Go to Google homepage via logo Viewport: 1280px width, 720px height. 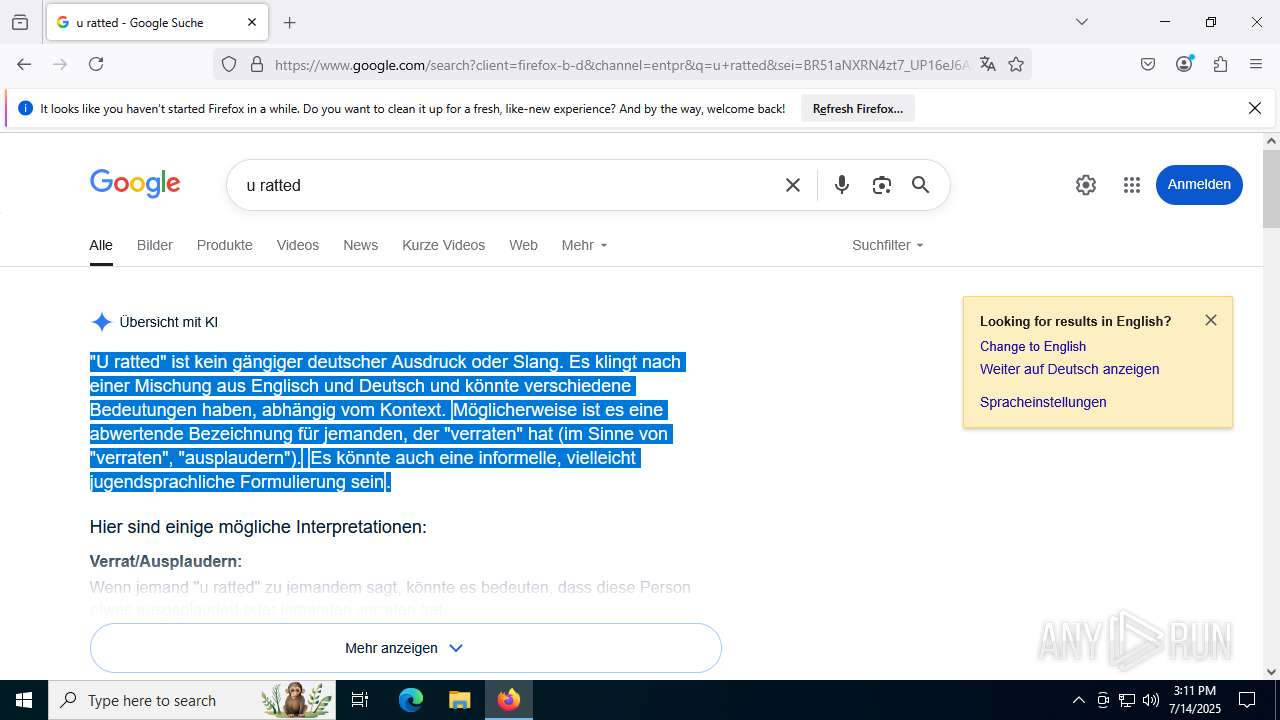(135, 184)
